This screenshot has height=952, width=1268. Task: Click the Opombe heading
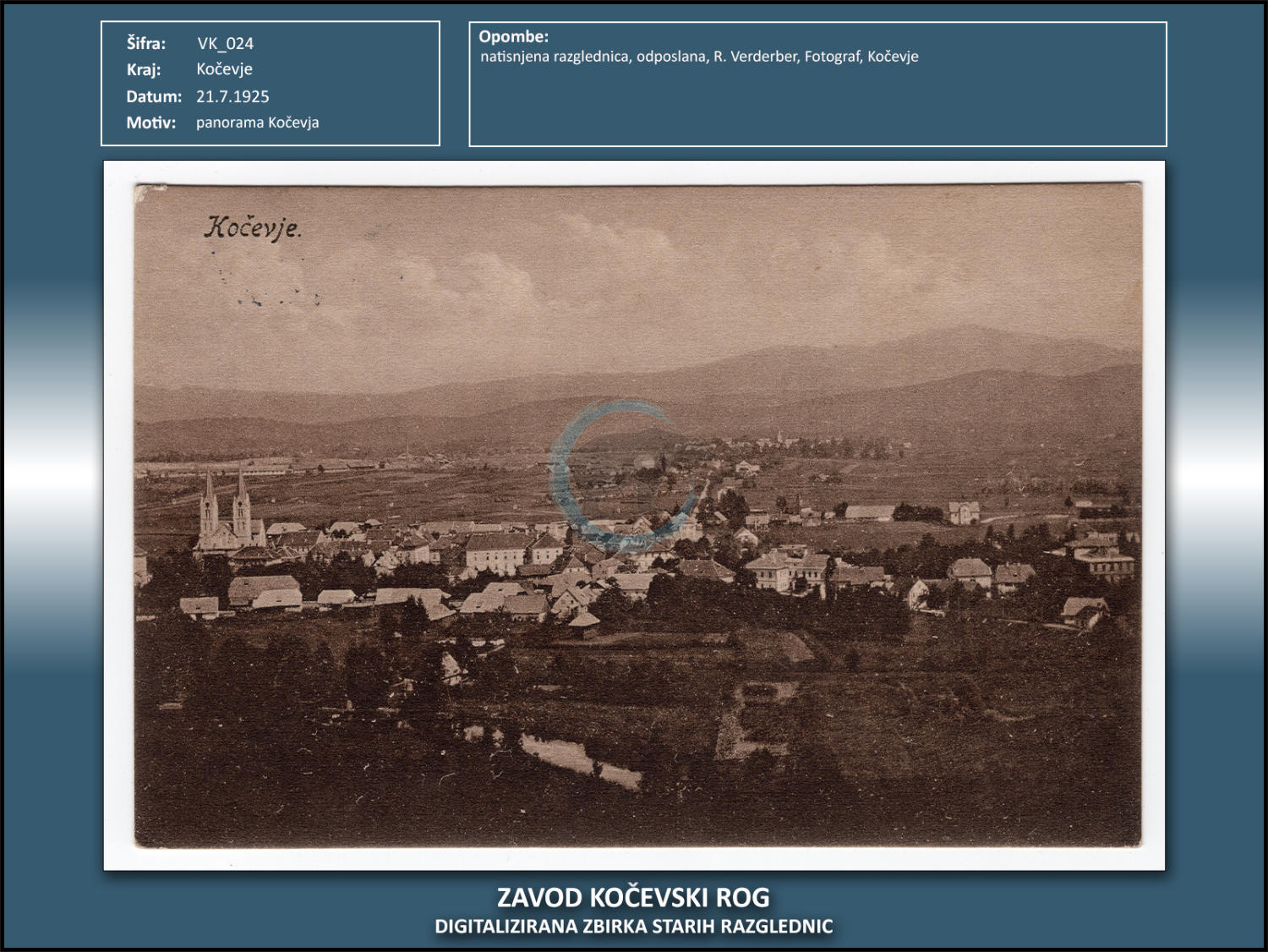pyautogui.click(x=513, y=36)
